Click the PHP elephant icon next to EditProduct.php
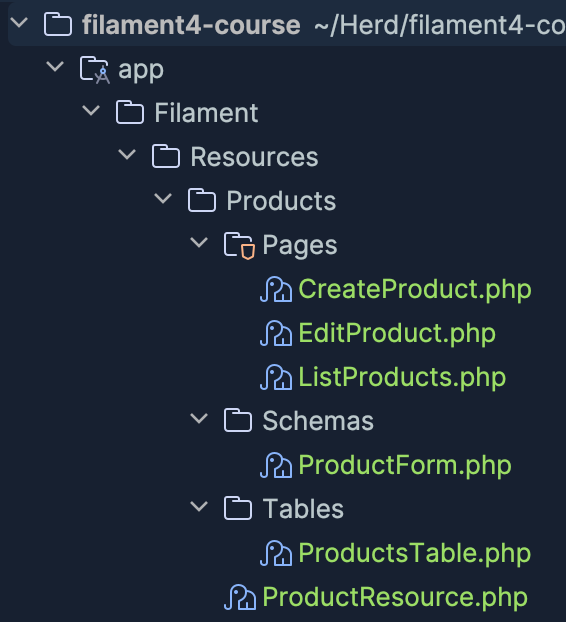The height and width of the screenshot is (622, 566). 276,334
